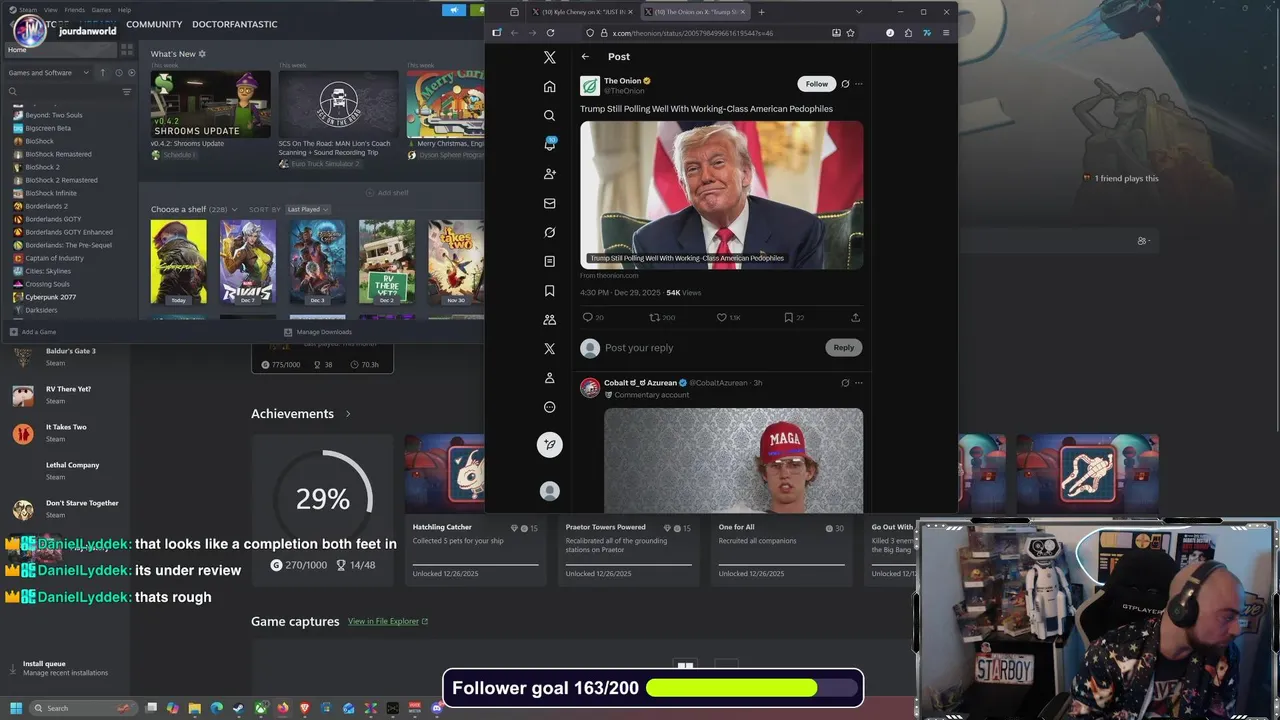Viewport: 1280px width, 720px height.
Task: Open Steam from Windows taskbar
Action: (x=238, y=708)
